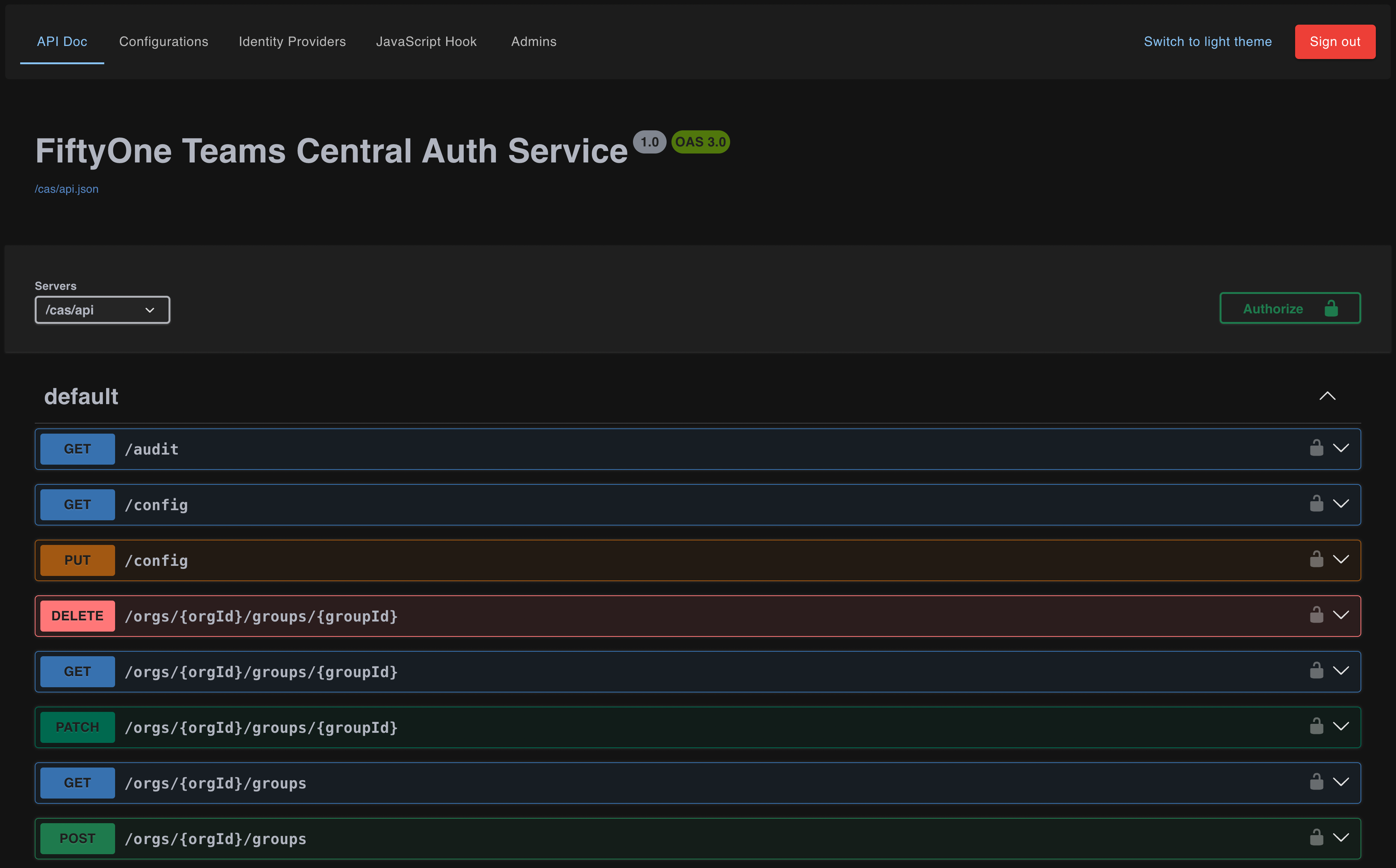Collapse the default operations section
This screenshot has width=1396, height=868.
(1327, 396)
